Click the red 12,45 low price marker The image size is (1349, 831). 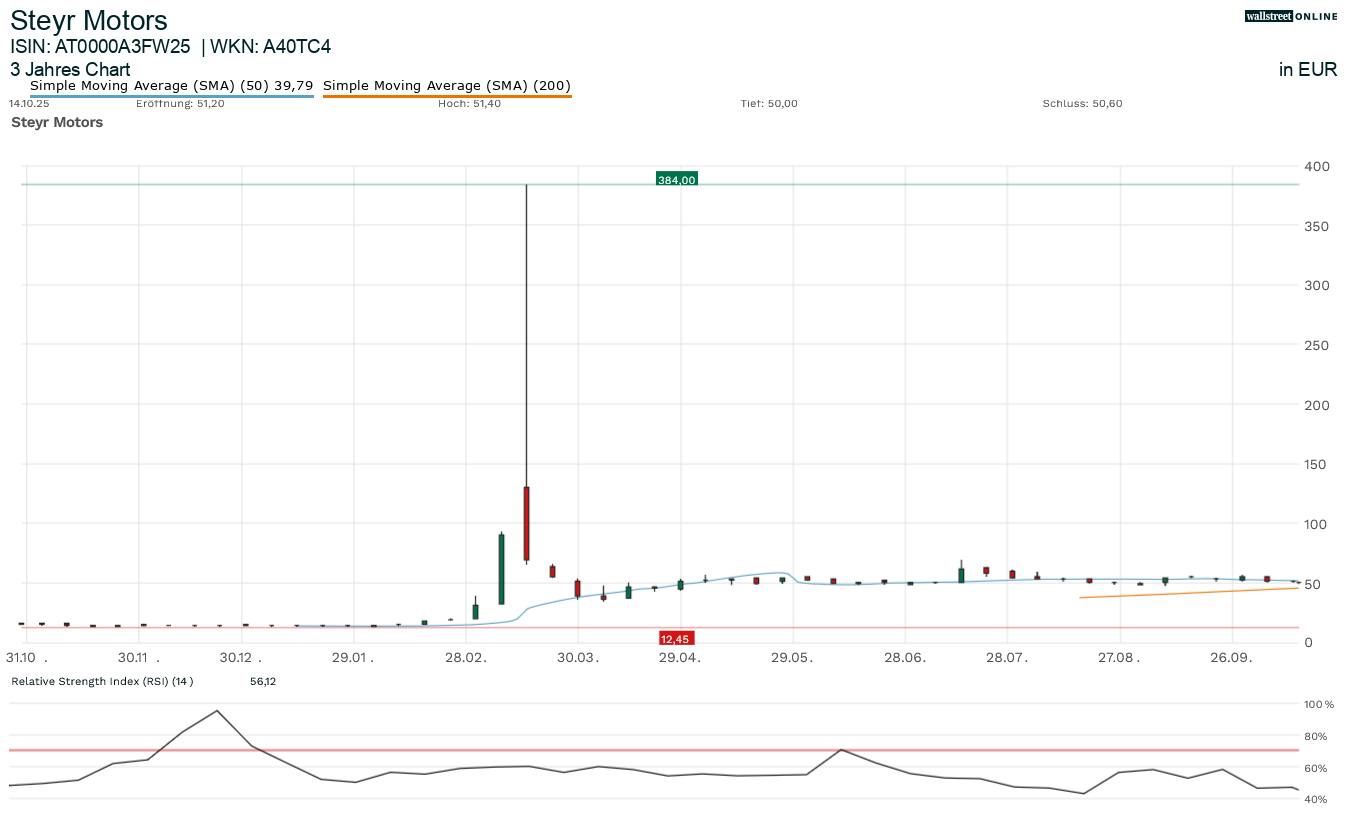[676, 638]
